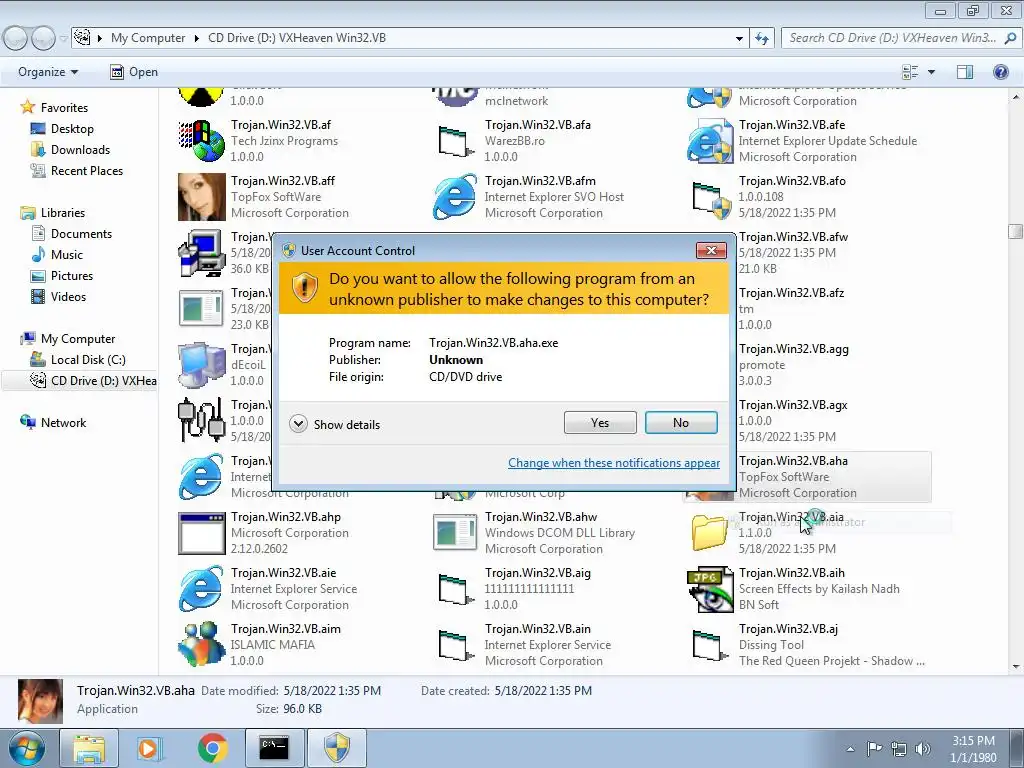Image resolution: width=1024 pixels, height=768 pixels.
Task: Click the UAC shield taskbar item
Action: click(336, 748)
